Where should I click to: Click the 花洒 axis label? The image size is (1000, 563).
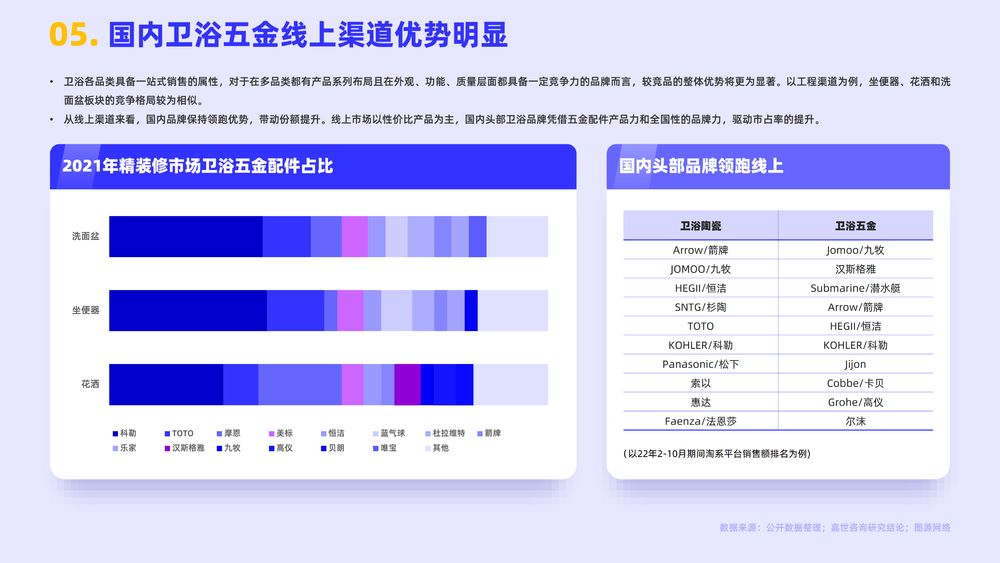90,384
